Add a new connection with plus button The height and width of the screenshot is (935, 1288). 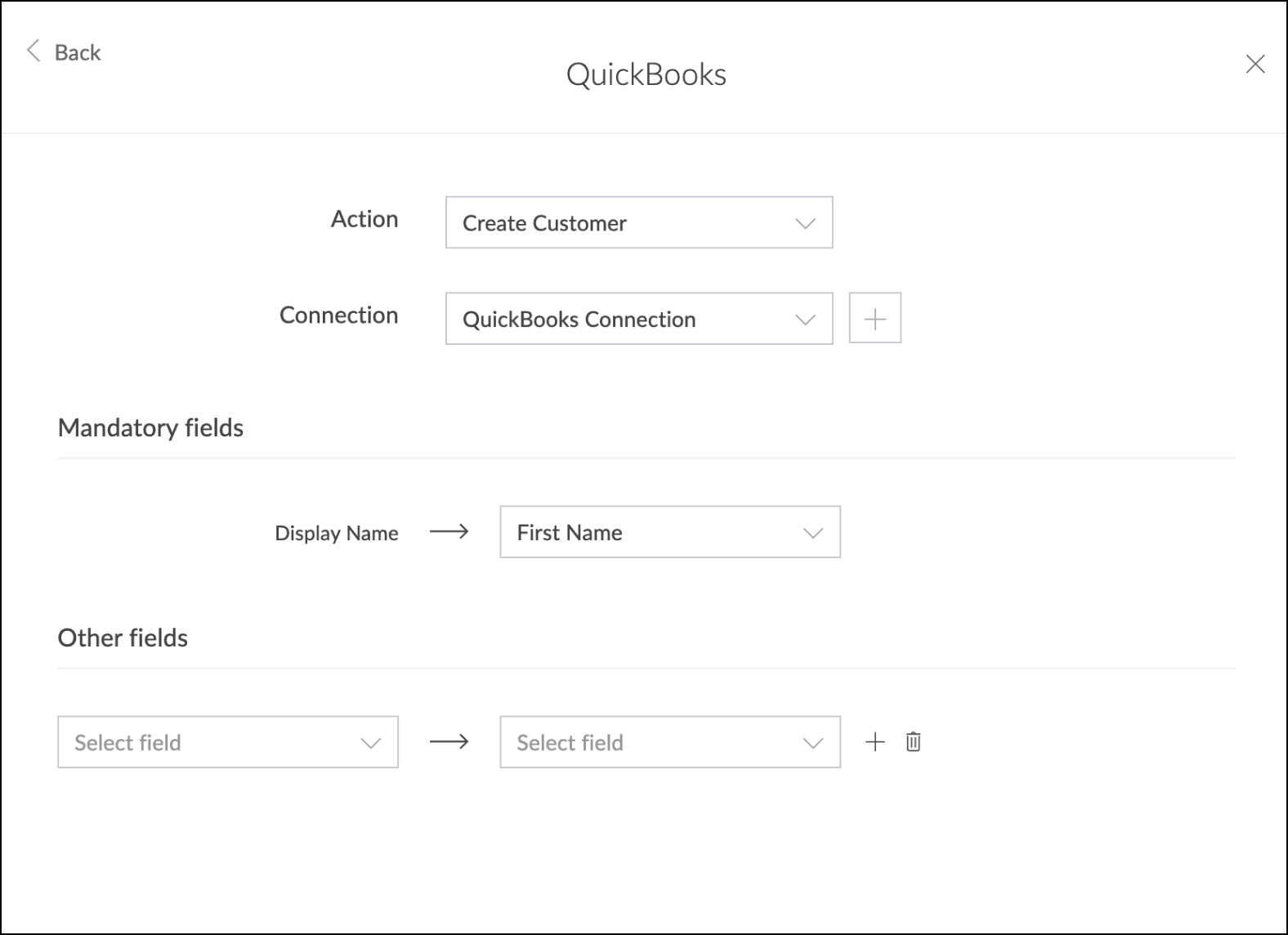click(x=875, y=318)
